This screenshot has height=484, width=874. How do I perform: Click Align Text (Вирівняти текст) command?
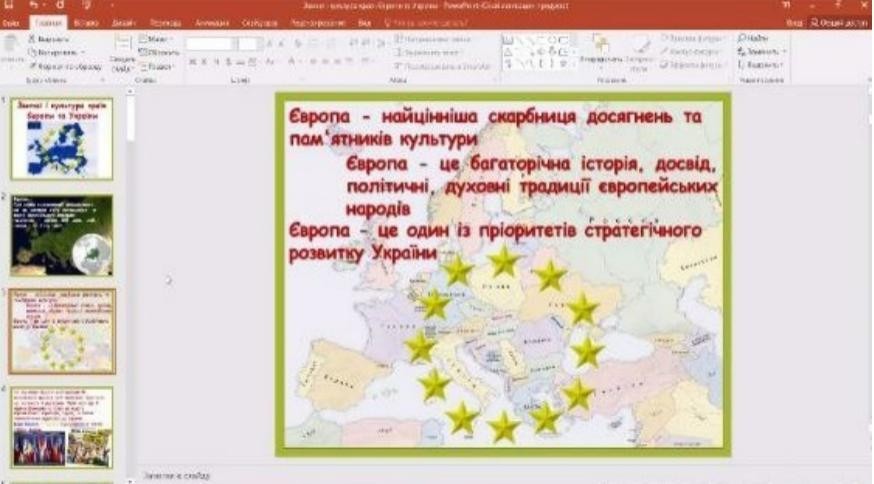(x=429, y=52)
